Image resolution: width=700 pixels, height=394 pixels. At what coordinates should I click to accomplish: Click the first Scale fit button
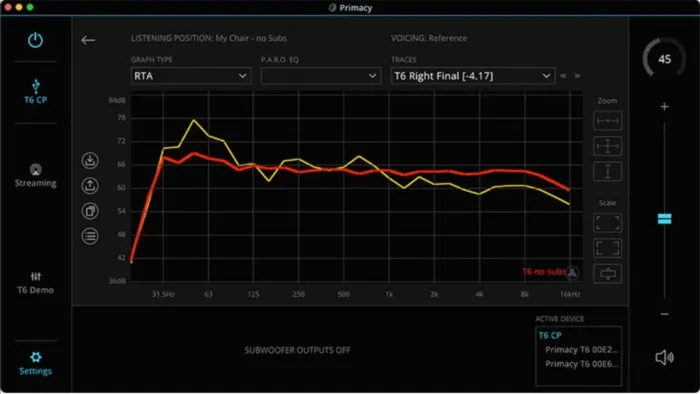click(608, 223)
